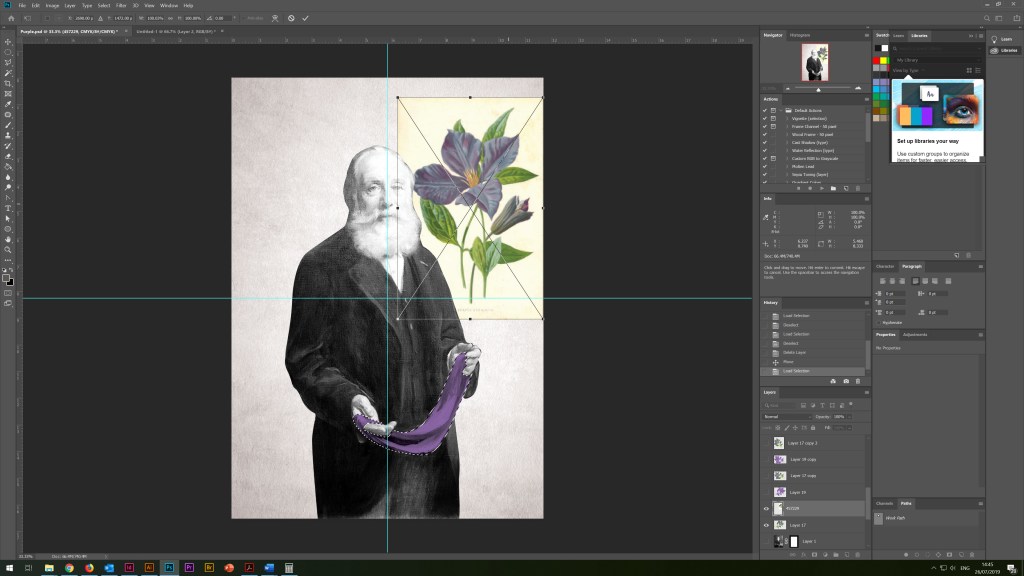1024x576 pixels.
Task: Open the Filter menu
Action: click(121, 5)
